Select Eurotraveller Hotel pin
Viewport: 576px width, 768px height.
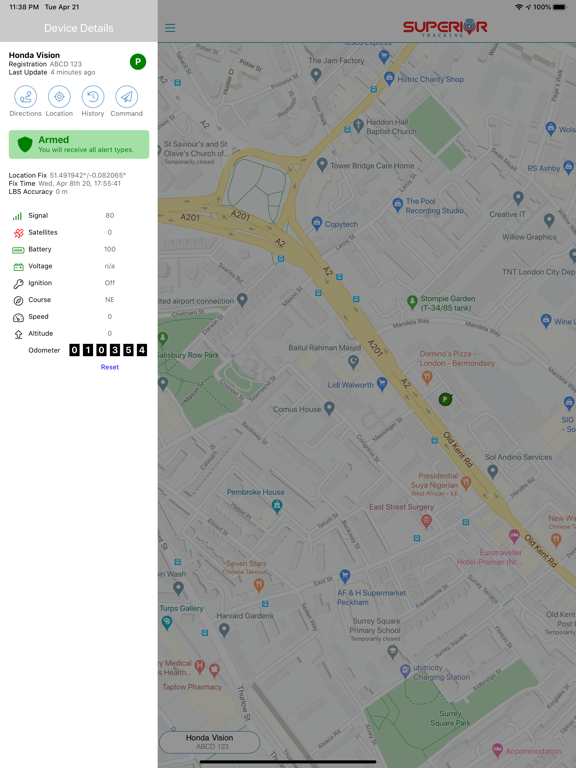tap(514, 535)
